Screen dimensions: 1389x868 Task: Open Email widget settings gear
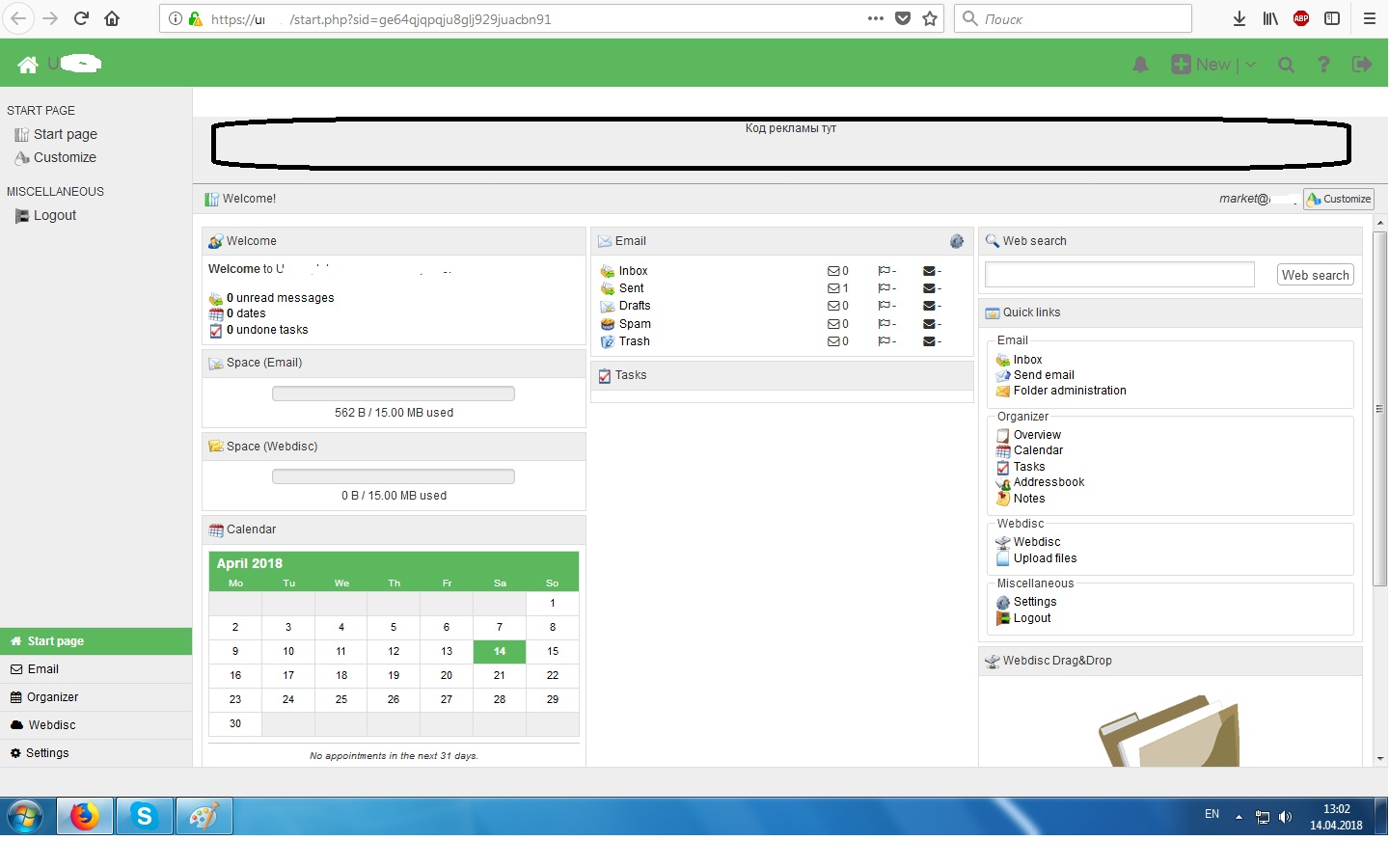point(957,241)
